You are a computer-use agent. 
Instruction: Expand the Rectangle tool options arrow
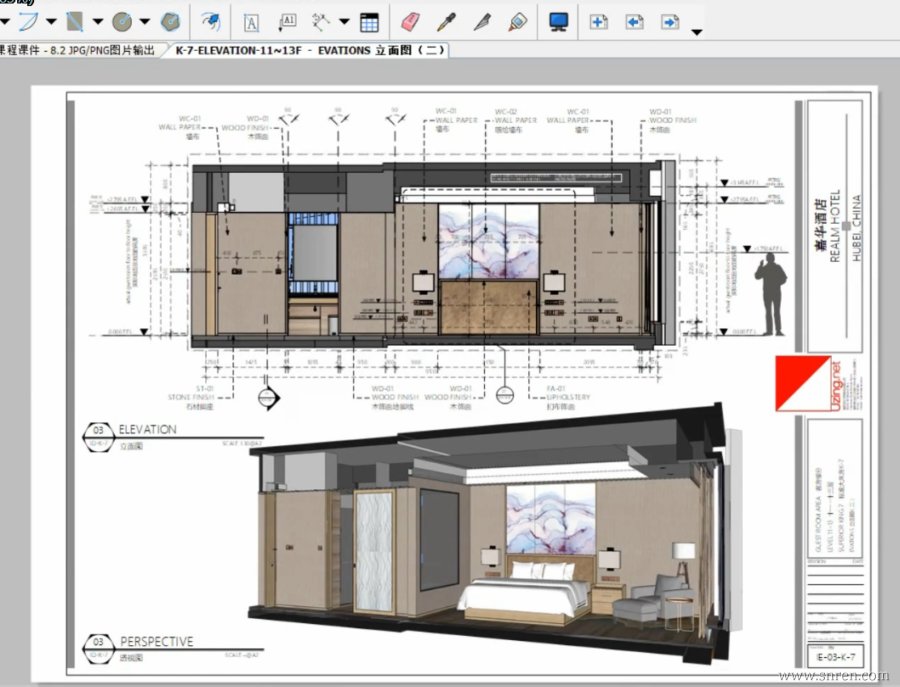98,22
